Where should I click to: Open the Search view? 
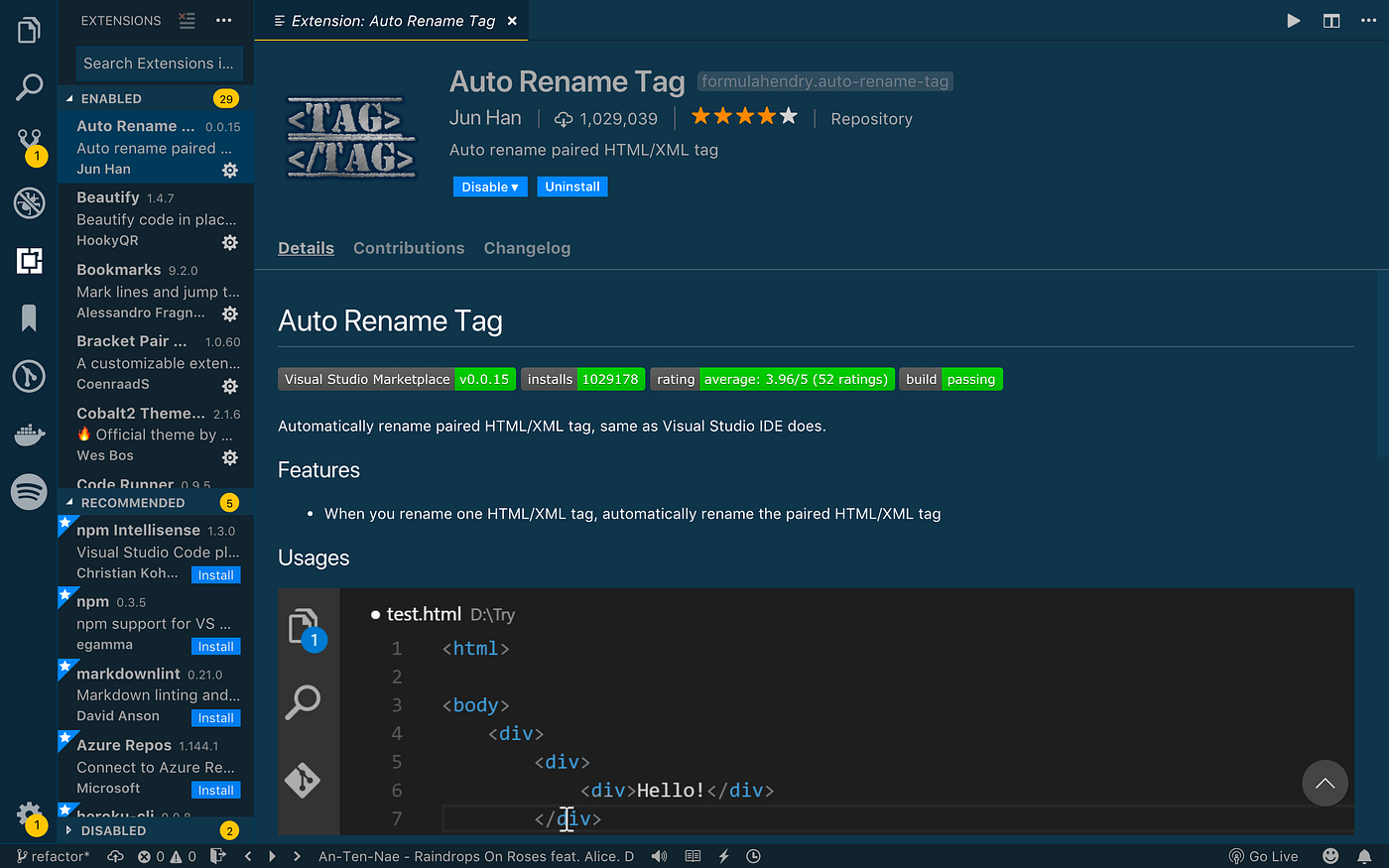click(x=29, y=87)
